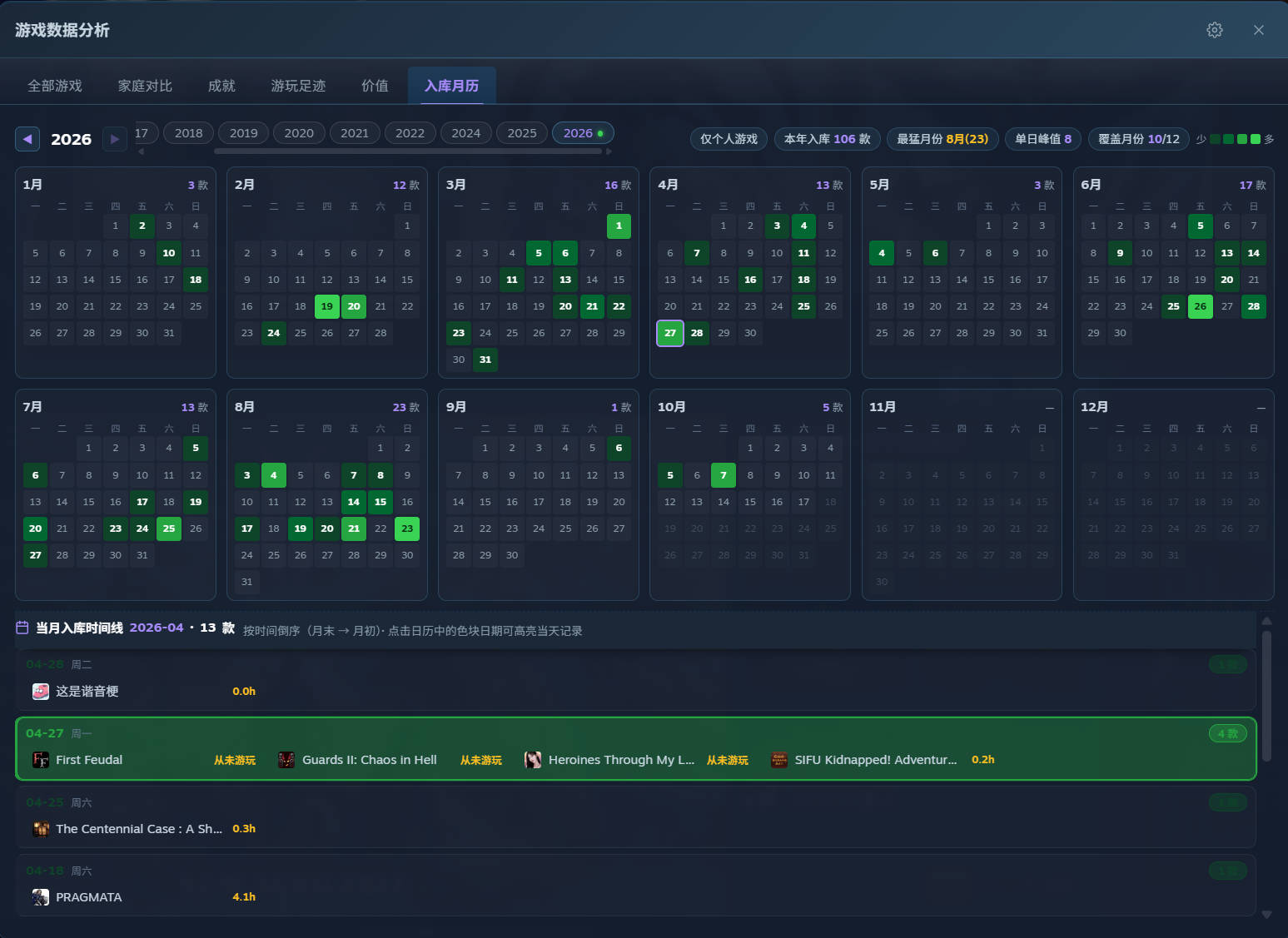The height and width of the screenshot is (938, 1288).
Task: Click the 这是谐音梗 game icon
Action: coord(41,692)
